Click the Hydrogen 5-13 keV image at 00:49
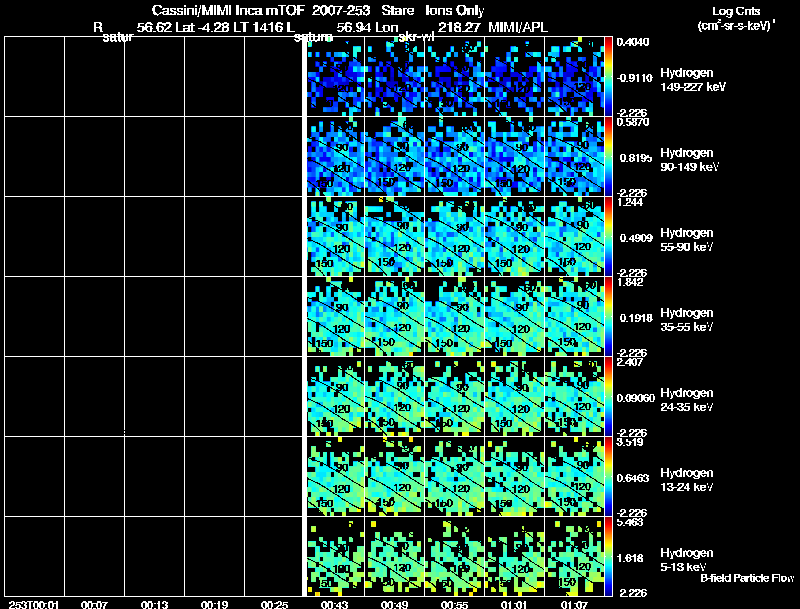800x609 pixels. point(394,557)
